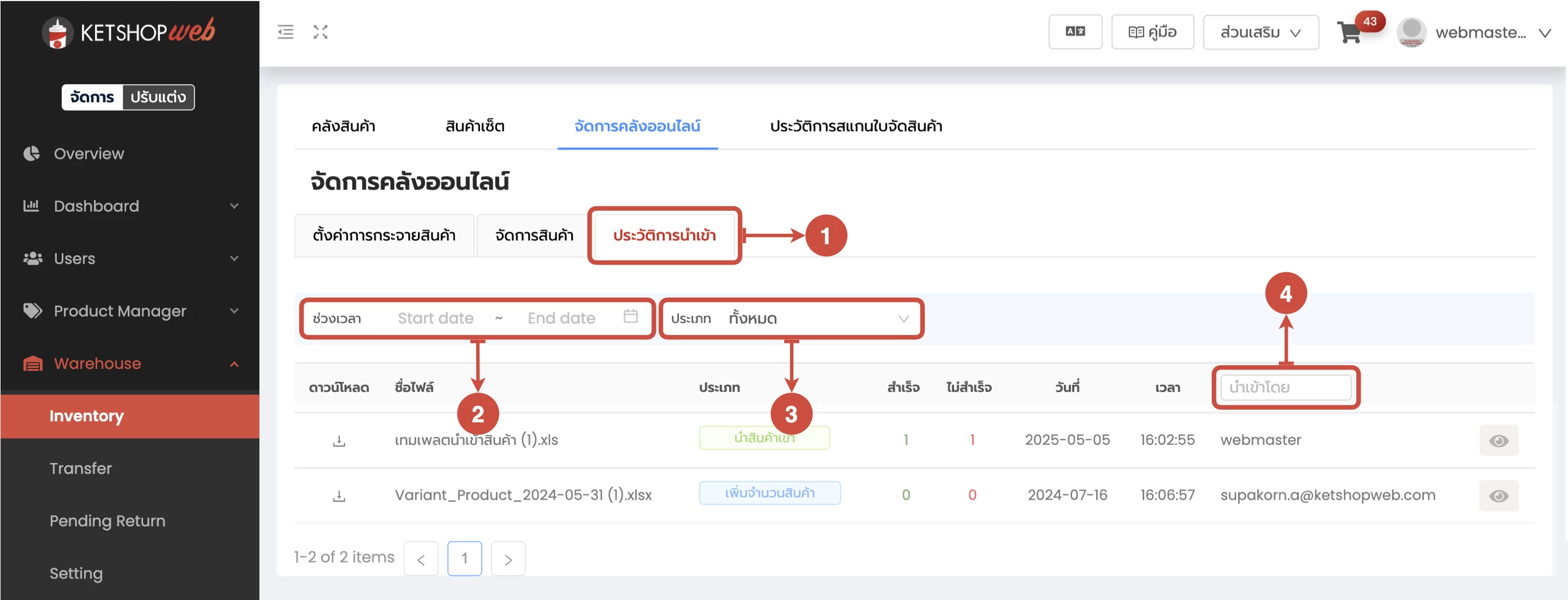Switch to ปรับแต่ง mode toggle
Viewport: 1568px width, 600px height.
point(158,97)
